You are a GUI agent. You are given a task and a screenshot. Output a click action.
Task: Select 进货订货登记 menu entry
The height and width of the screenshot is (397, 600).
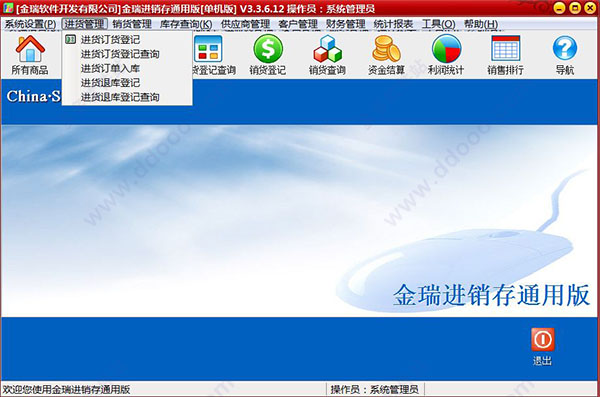[x=127, y=39]
